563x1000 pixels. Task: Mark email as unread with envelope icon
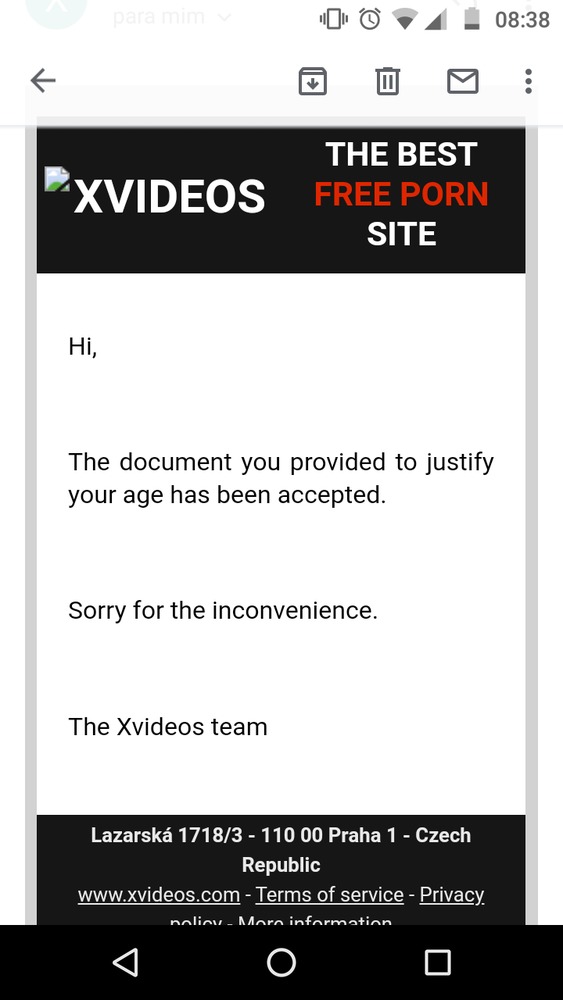coord(463,81)
